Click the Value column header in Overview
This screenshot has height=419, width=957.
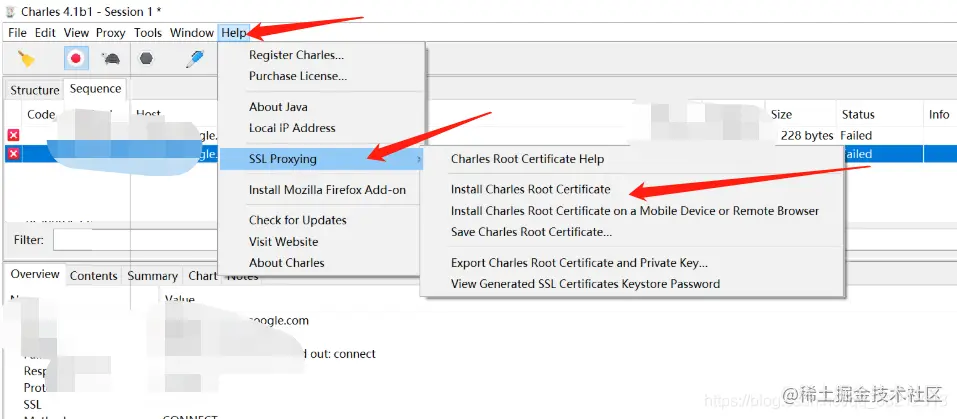click(x=179, y=299)
